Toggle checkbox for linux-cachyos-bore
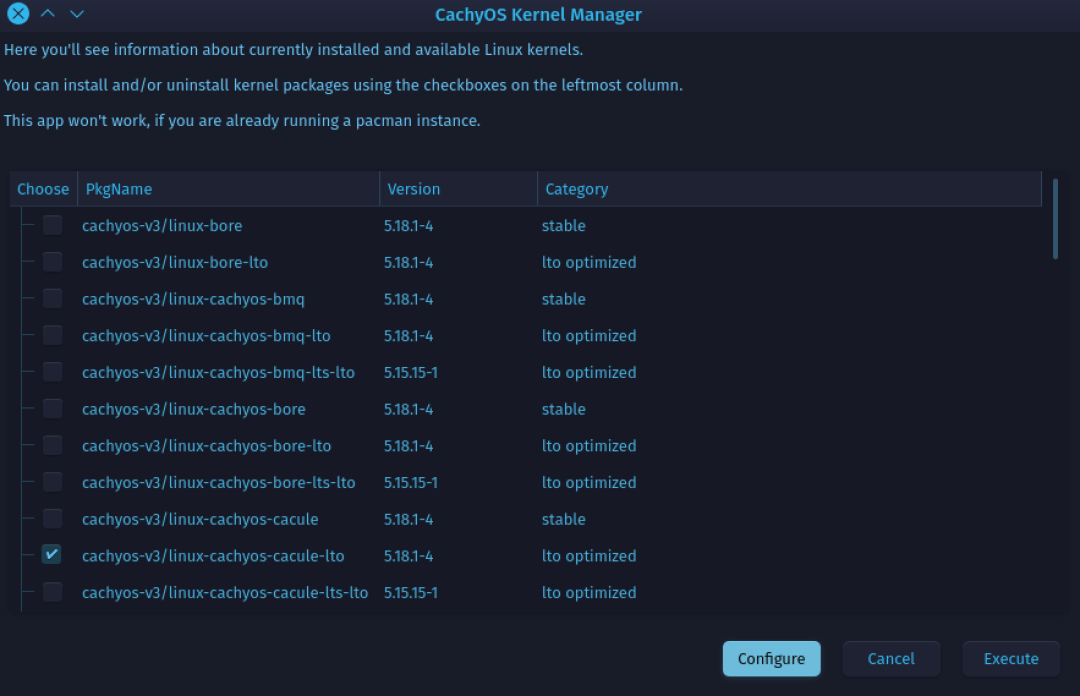This screenshot has height=696, width=1080. [52, 408]
